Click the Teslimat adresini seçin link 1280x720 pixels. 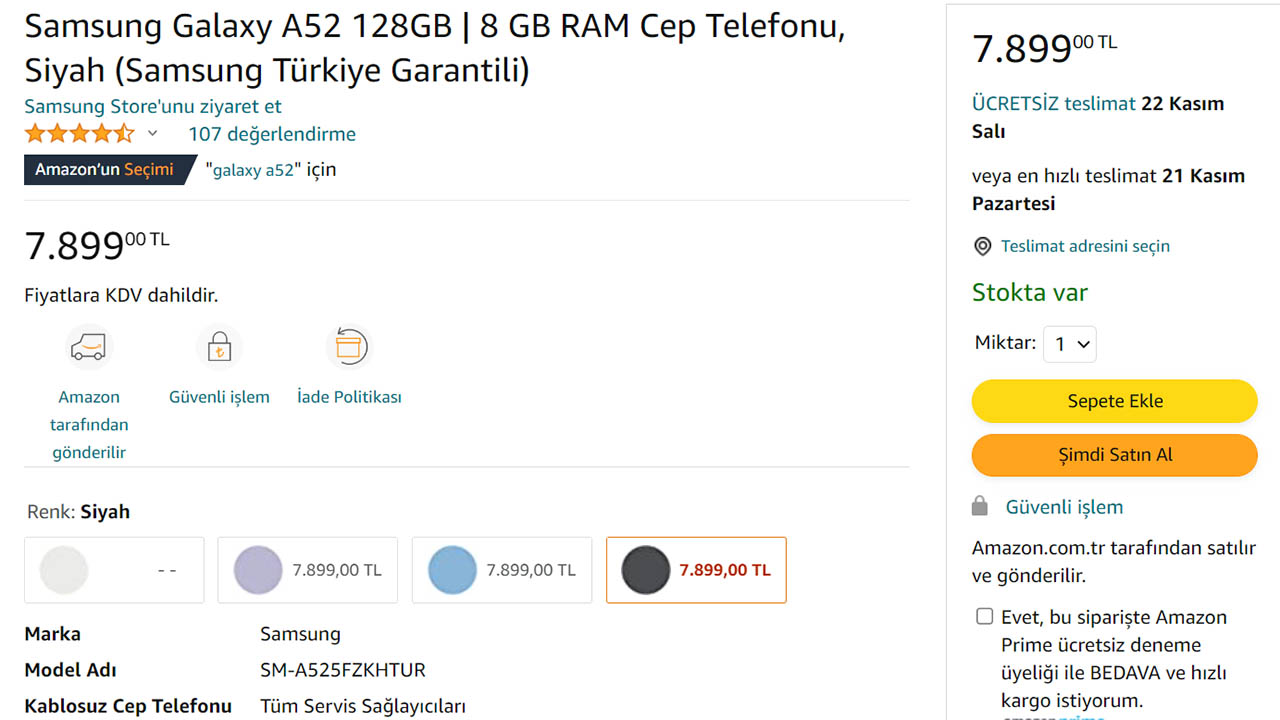point(1085,246)
